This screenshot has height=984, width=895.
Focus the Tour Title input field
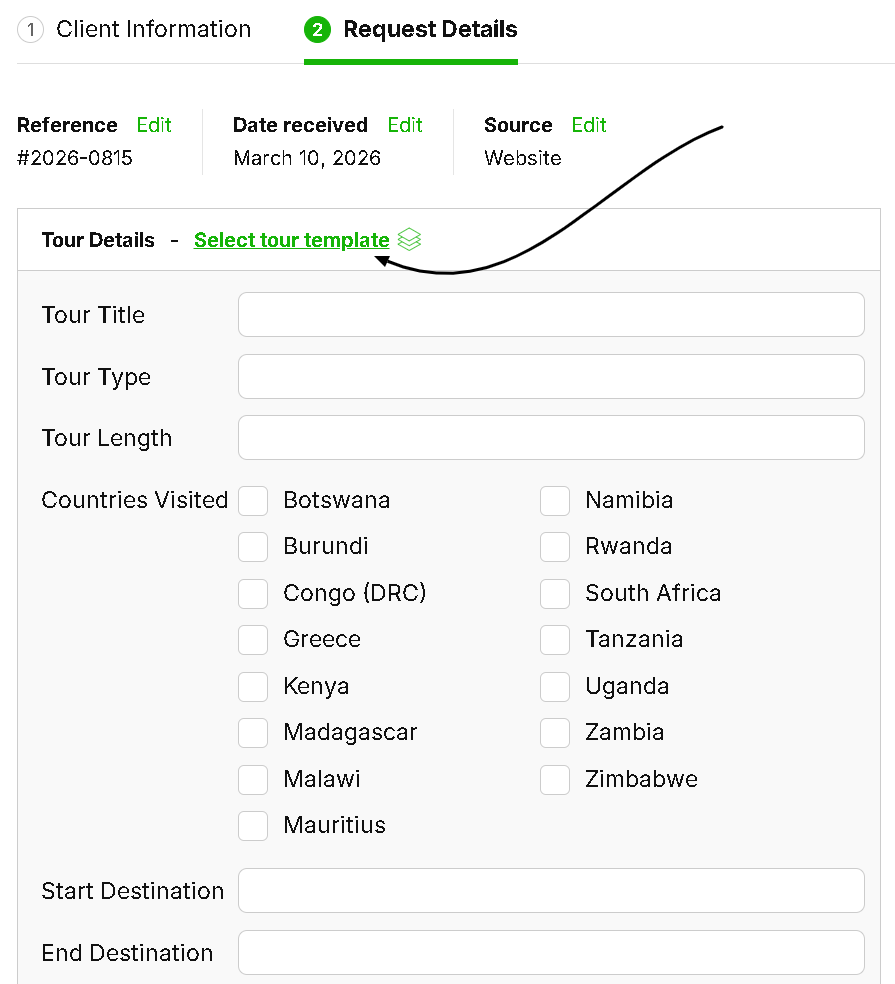coord(551,315)
